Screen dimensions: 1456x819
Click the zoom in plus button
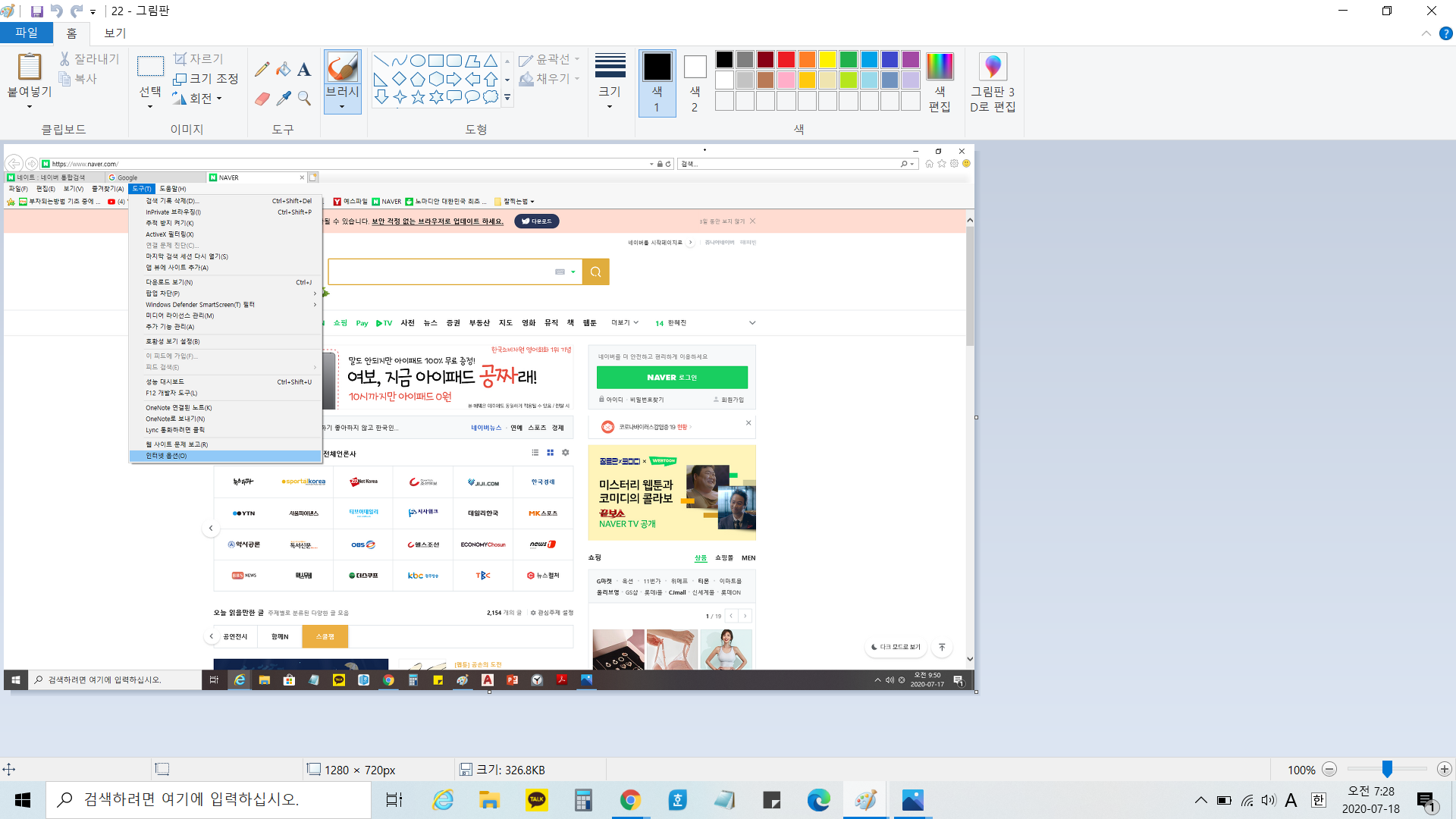[1444, 770]
